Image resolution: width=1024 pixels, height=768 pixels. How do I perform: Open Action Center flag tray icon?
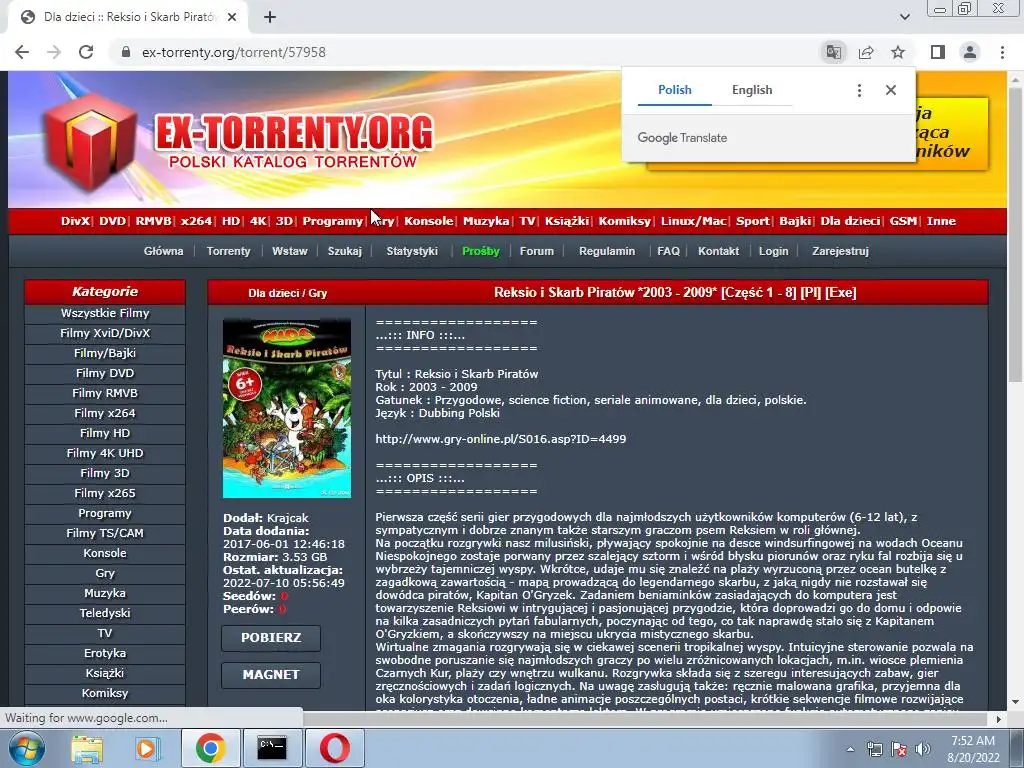click(899, 749)
